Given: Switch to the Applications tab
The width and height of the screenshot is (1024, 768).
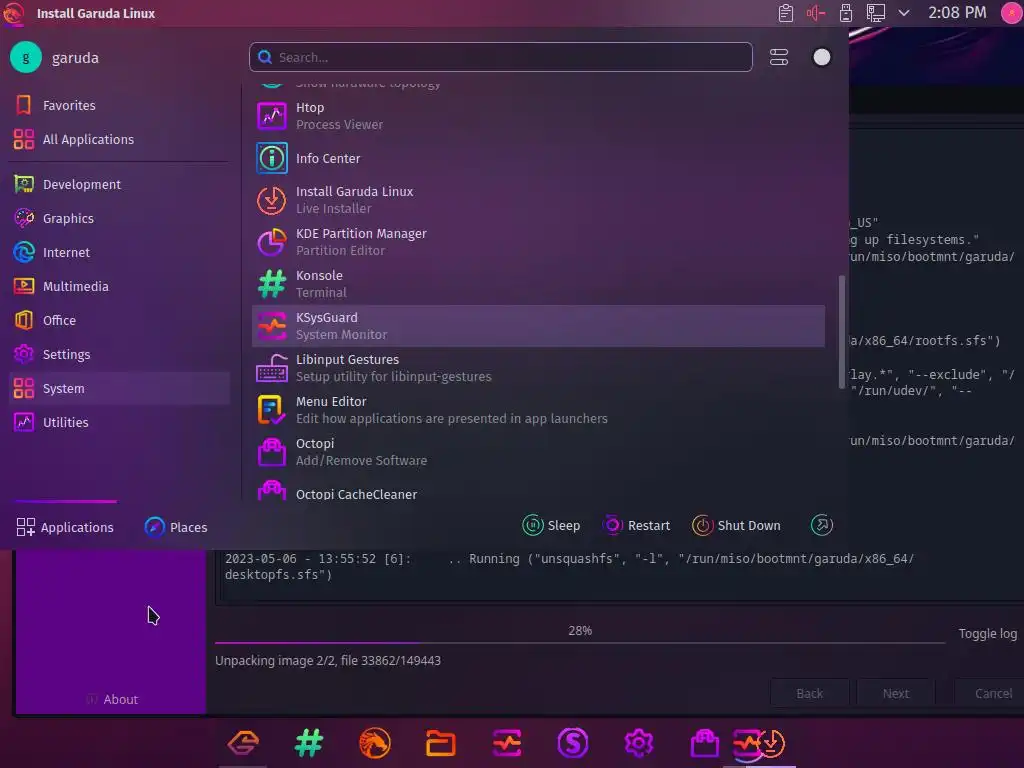Looking at the screenshot, I should (x=65, y=526).
